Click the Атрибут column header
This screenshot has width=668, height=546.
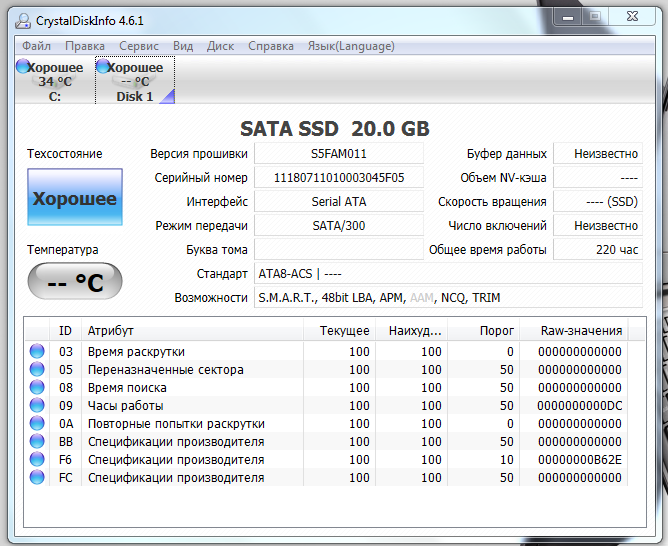[x=192, y=330]
